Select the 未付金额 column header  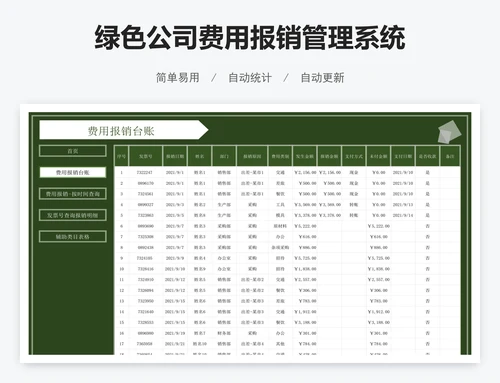pyautogui.click(x=379, y=156)
